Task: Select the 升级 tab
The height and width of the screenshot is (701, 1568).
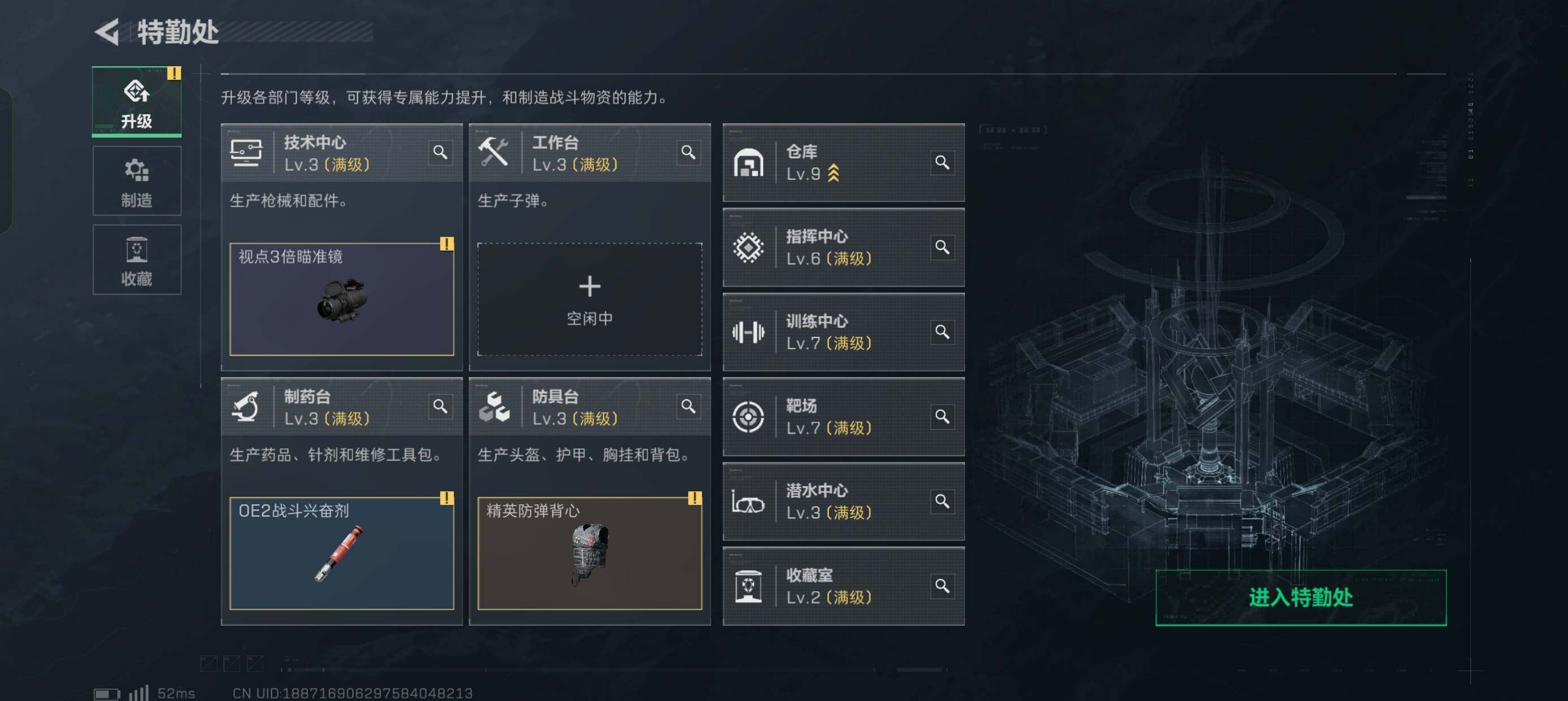Action: pyautogui.click(x=136, y=102)
